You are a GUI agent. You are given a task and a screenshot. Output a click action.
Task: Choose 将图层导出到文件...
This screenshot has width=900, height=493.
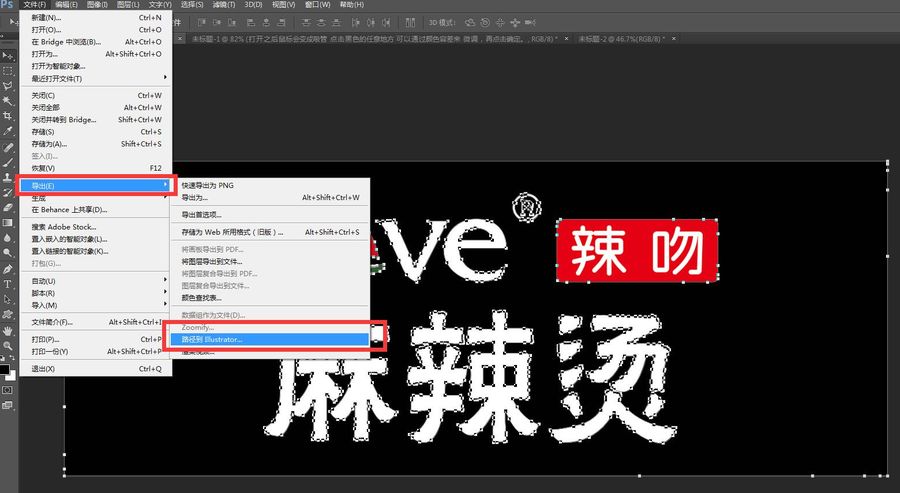coord(270,261)
